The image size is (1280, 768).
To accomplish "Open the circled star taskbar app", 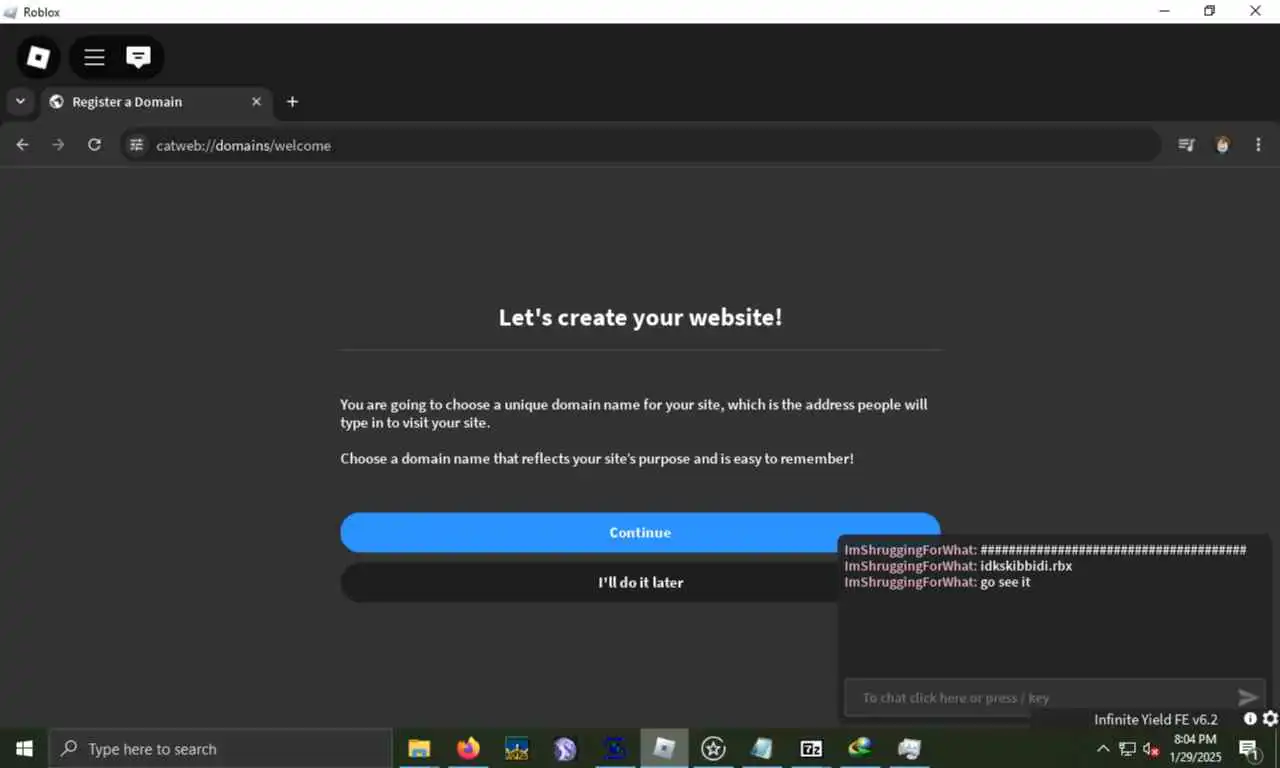I will click(713, 748).
